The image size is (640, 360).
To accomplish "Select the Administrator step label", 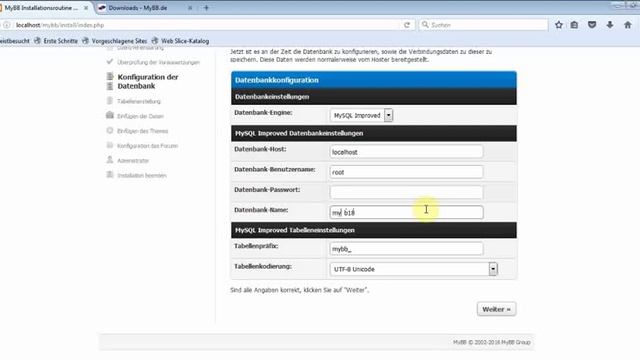I will [x=133, y=161].
